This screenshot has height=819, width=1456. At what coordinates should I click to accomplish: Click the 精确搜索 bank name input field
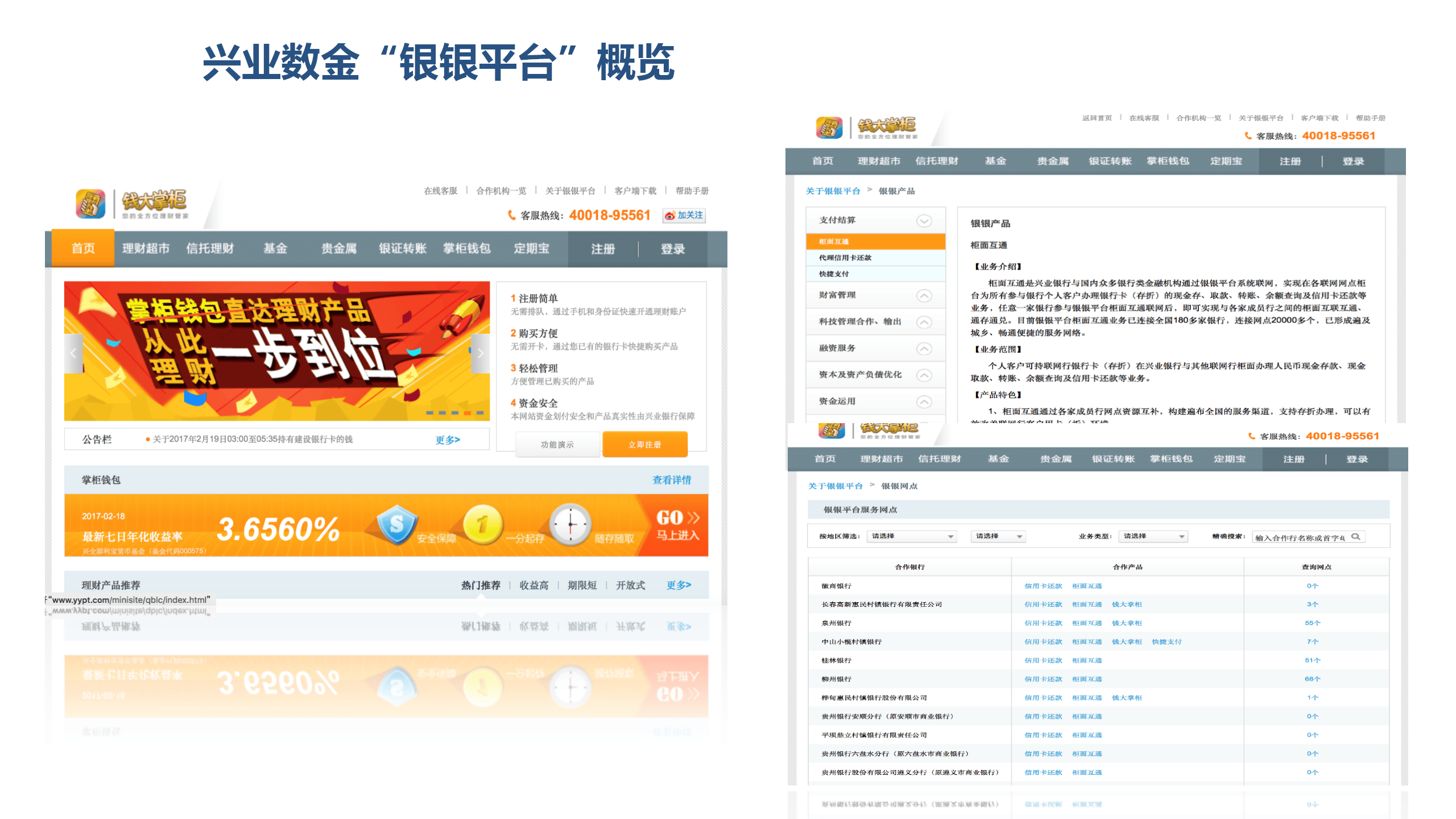1300,537
